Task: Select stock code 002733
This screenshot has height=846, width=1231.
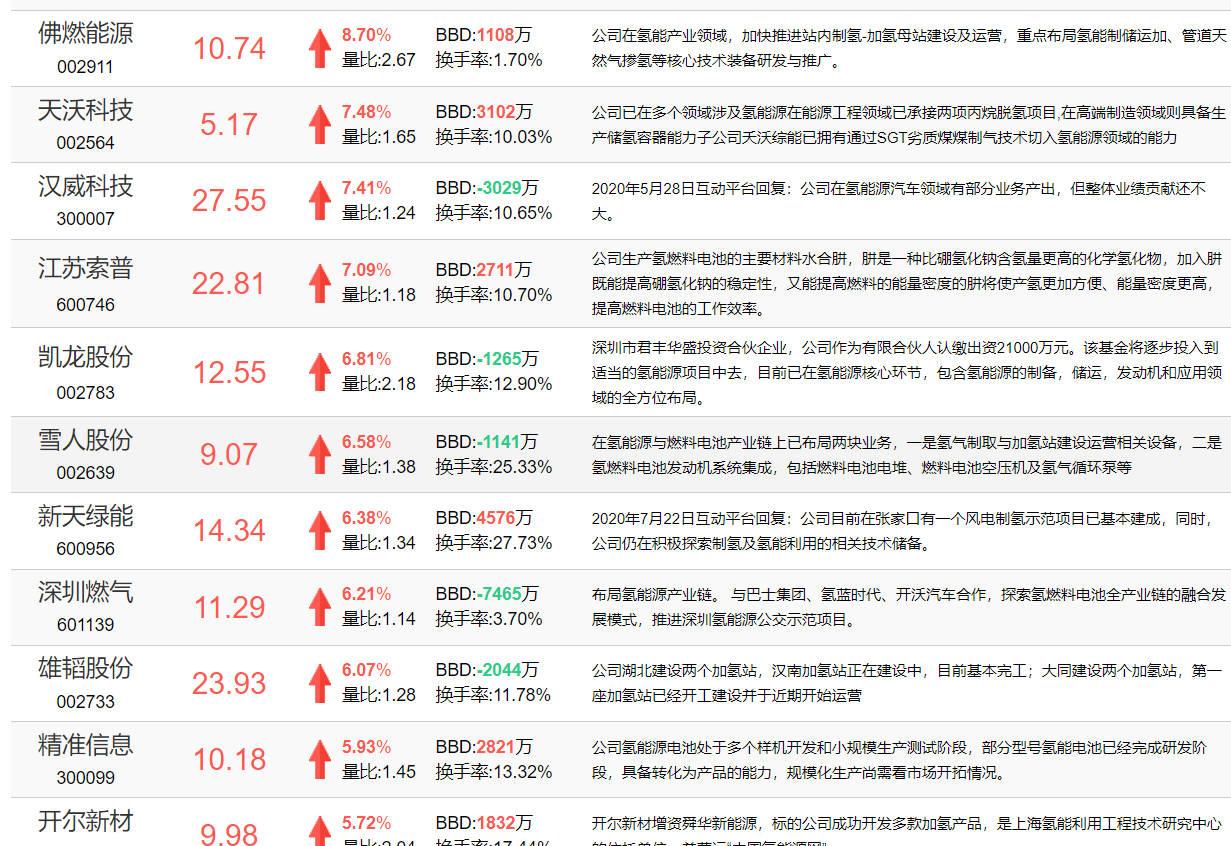Action: coord(85,702)
